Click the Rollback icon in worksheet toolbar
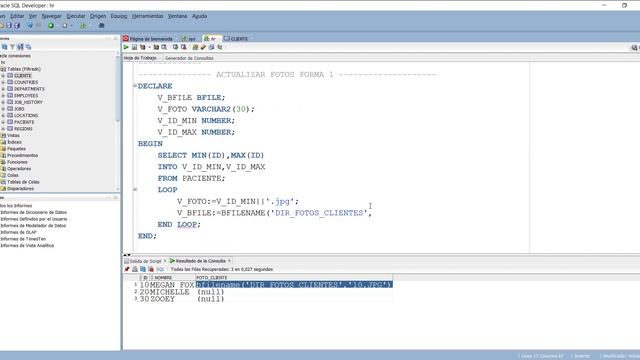 click(x=184, y=47)
